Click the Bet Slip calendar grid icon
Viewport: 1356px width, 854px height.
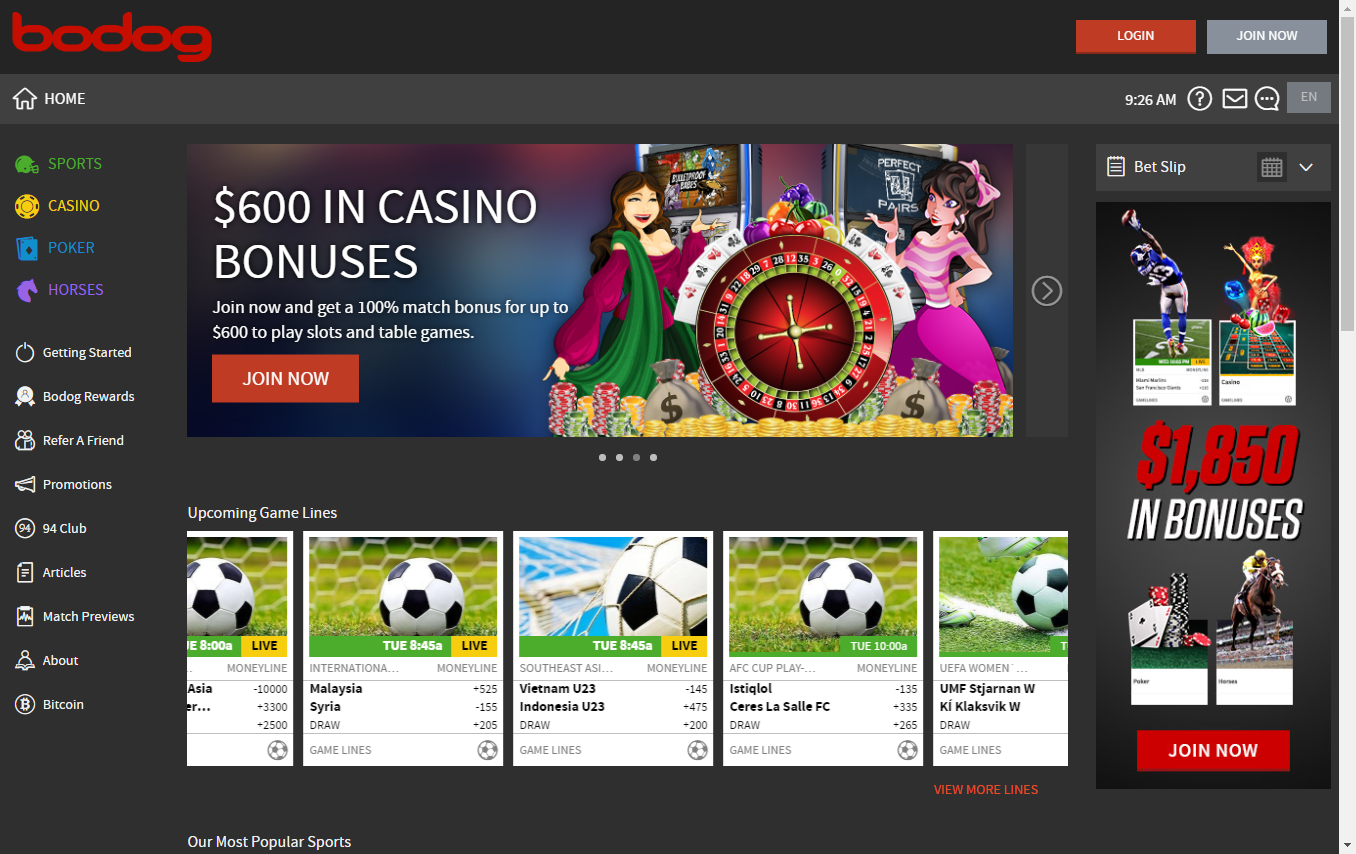(x=1272, y=167)
